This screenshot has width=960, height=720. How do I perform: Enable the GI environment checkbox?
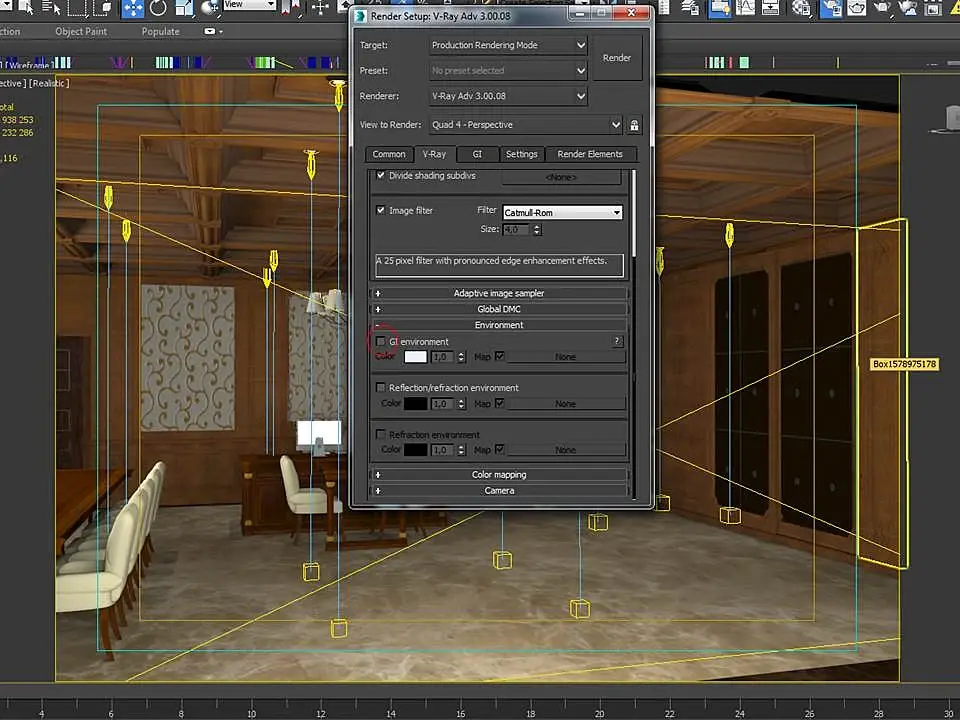(381, 342)
